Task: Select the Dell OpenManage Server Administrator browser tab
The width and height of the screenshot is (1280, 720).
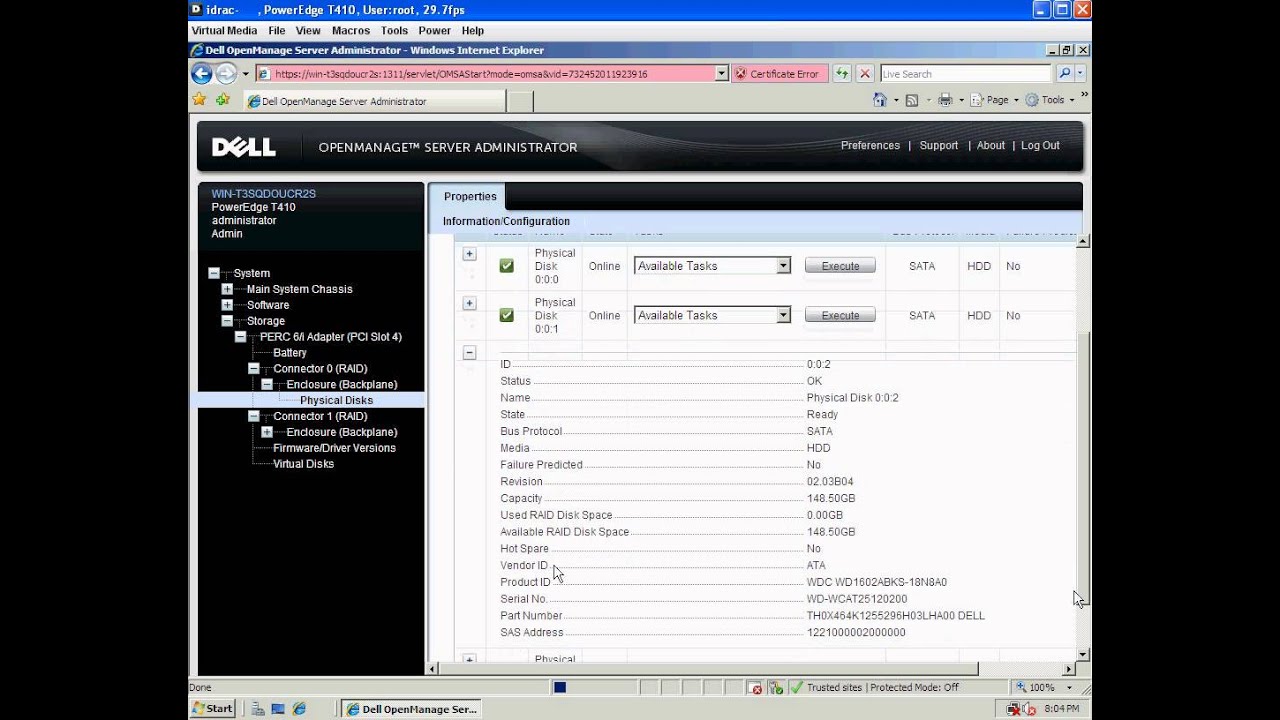Action: pyautogui.click(x=374, y=101)
